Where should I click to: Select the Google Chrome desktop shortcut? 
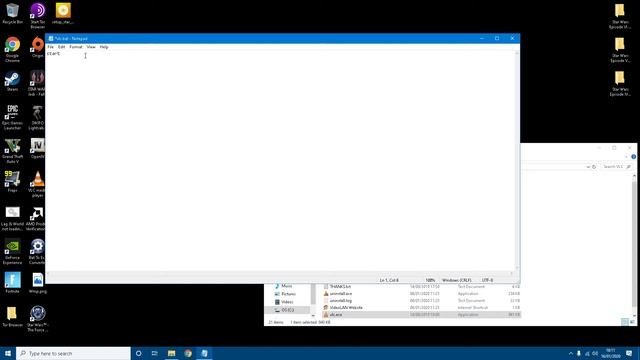(12, 49)
